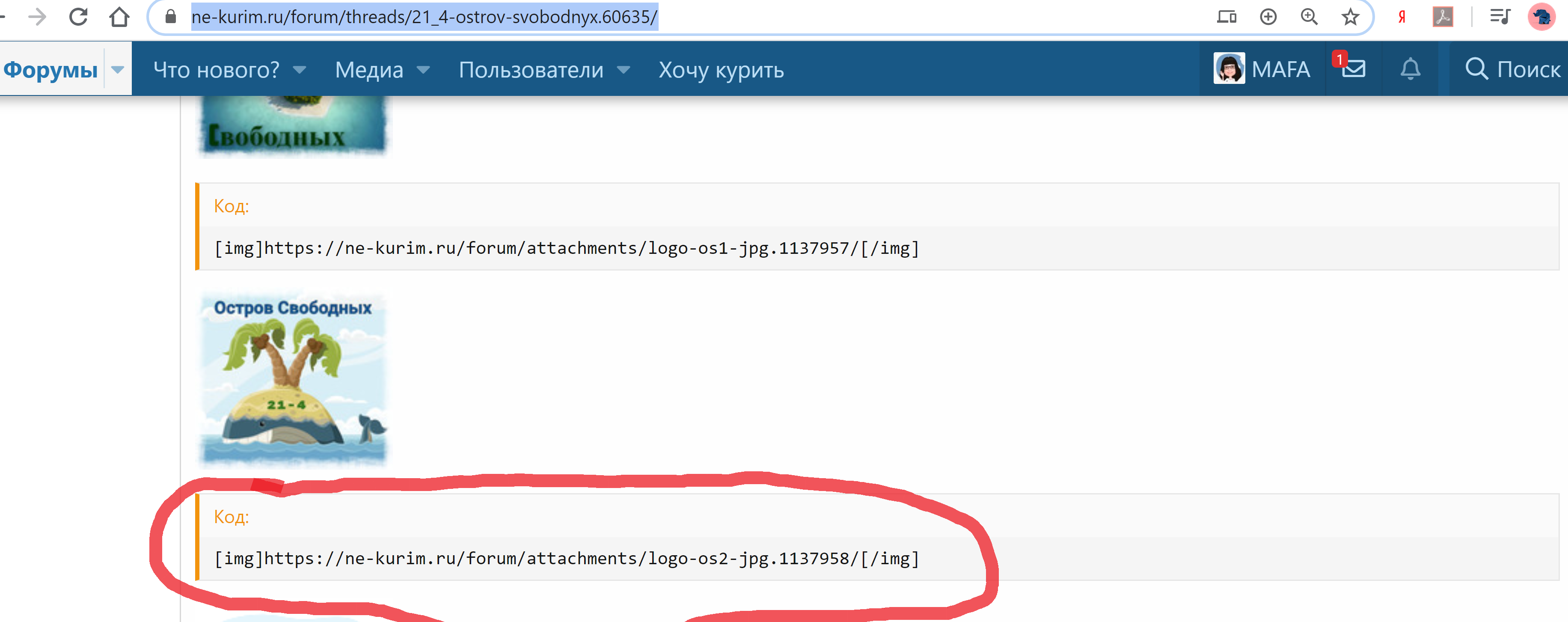This screenshot has height=622, width=1568.
Task: Open the Медиа menu item
Action: click(369, 70)
